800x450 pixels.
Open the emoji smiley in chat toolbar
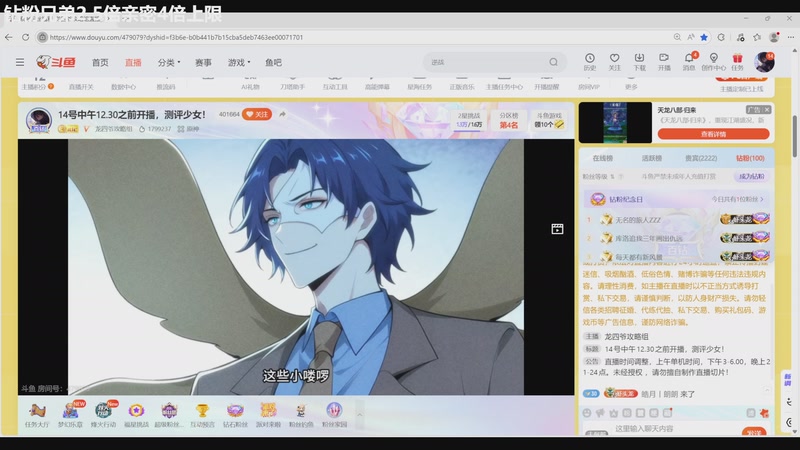pyautogui.click(x=587, y=413)
